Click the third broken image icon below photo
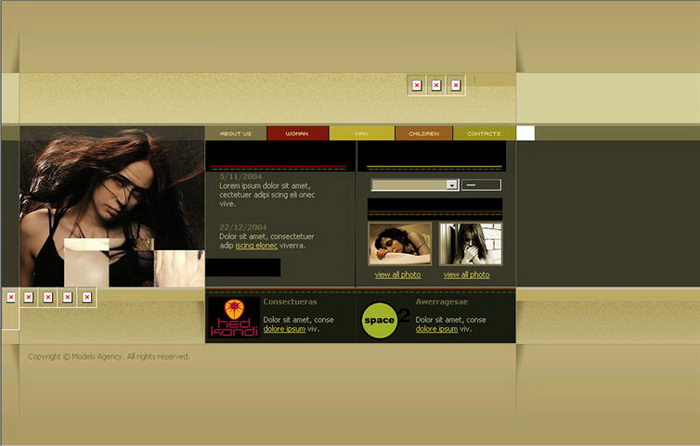The width and height of the screenshot is (700, 446). click(x=48, y=297)
